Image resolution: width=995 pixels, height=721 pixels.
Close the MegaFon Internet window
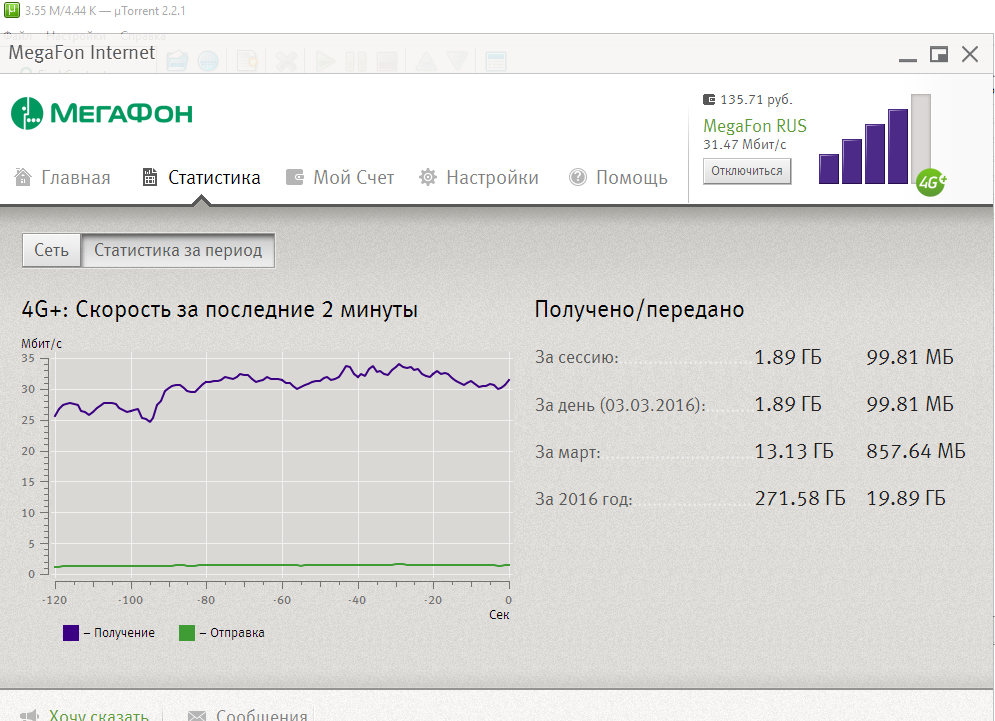click(x=970, y=55)
